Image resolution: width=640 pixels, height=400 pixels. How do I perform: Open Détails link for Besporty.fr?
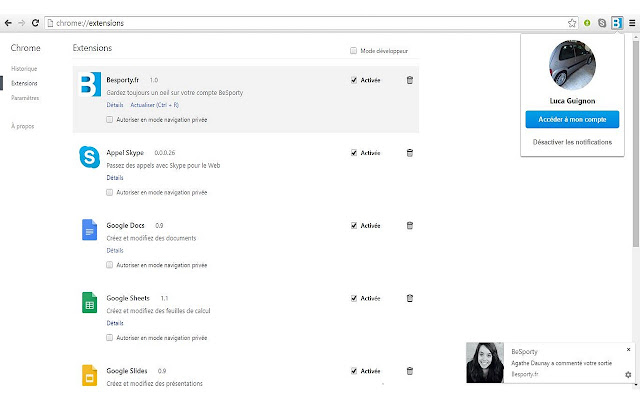(115, 105)
